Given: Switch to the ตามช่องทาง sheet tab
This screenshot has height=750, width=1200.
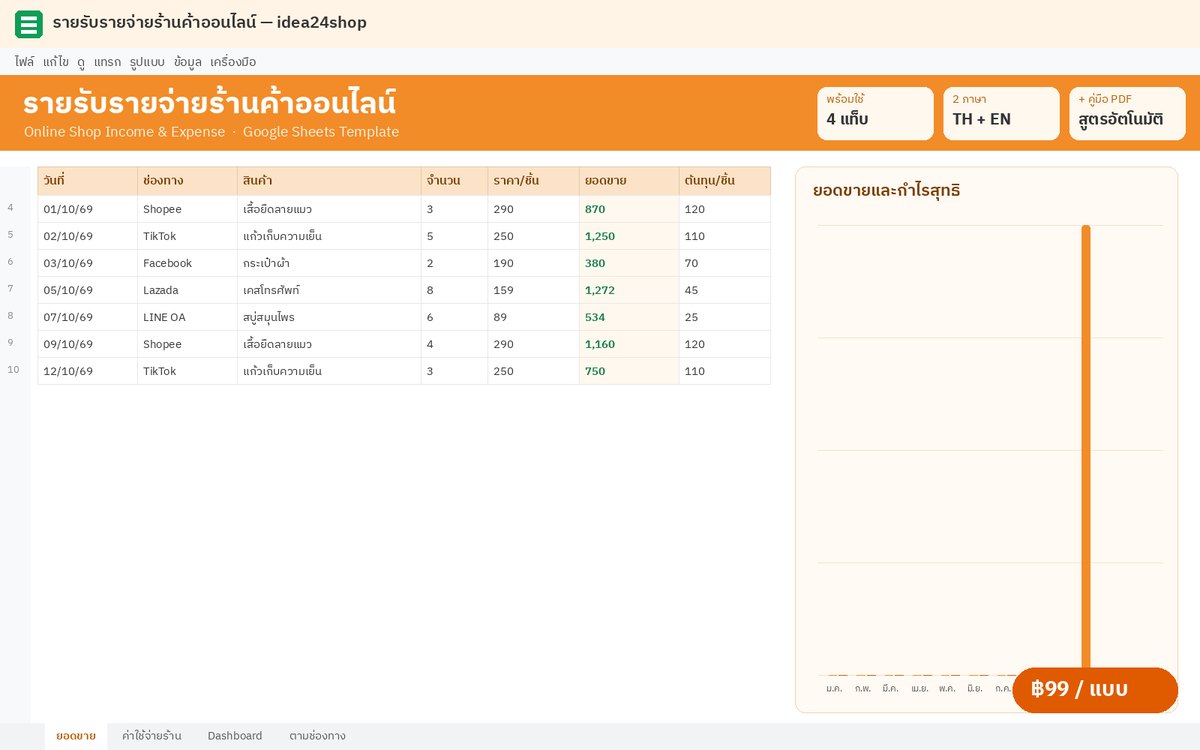Looking at the screenshot, I should tap(317, 736).
